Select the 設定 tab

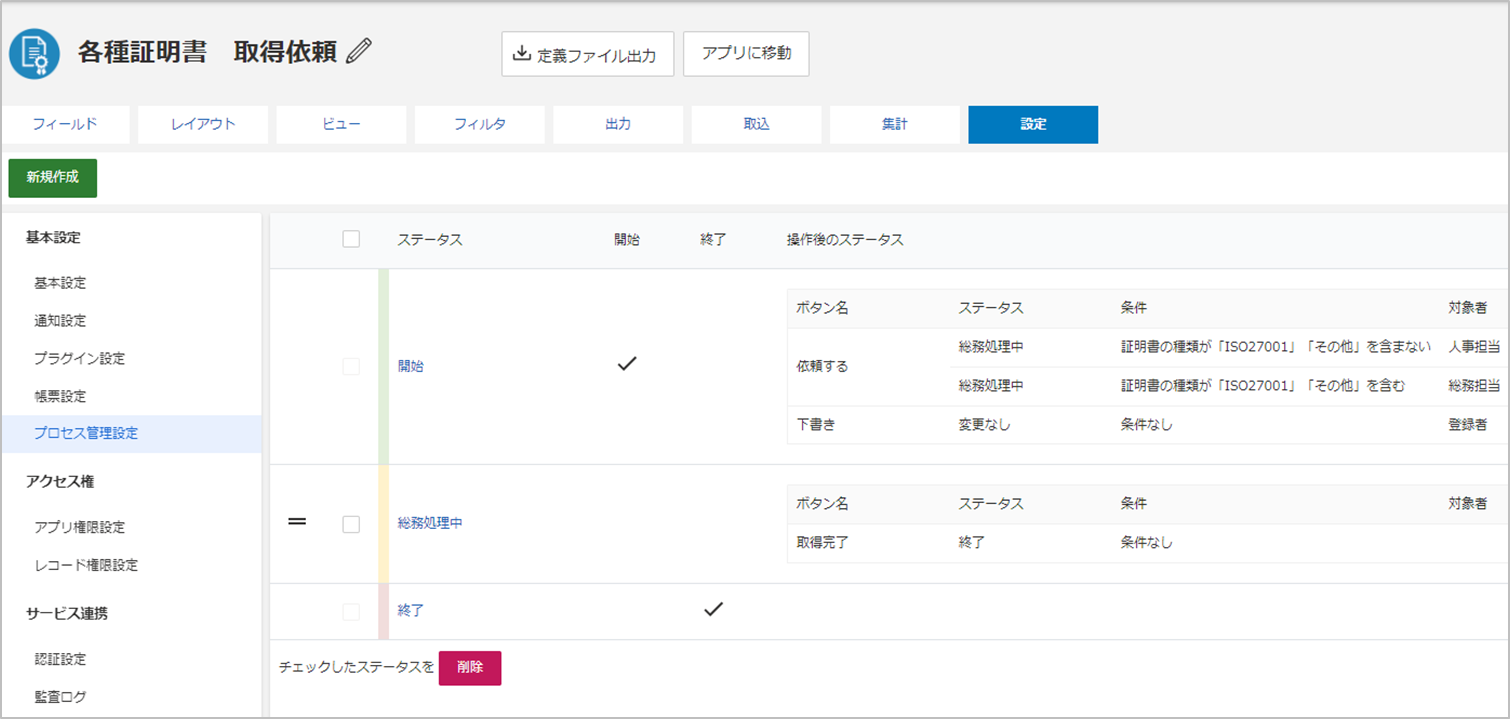click(x=1033, y=125)
